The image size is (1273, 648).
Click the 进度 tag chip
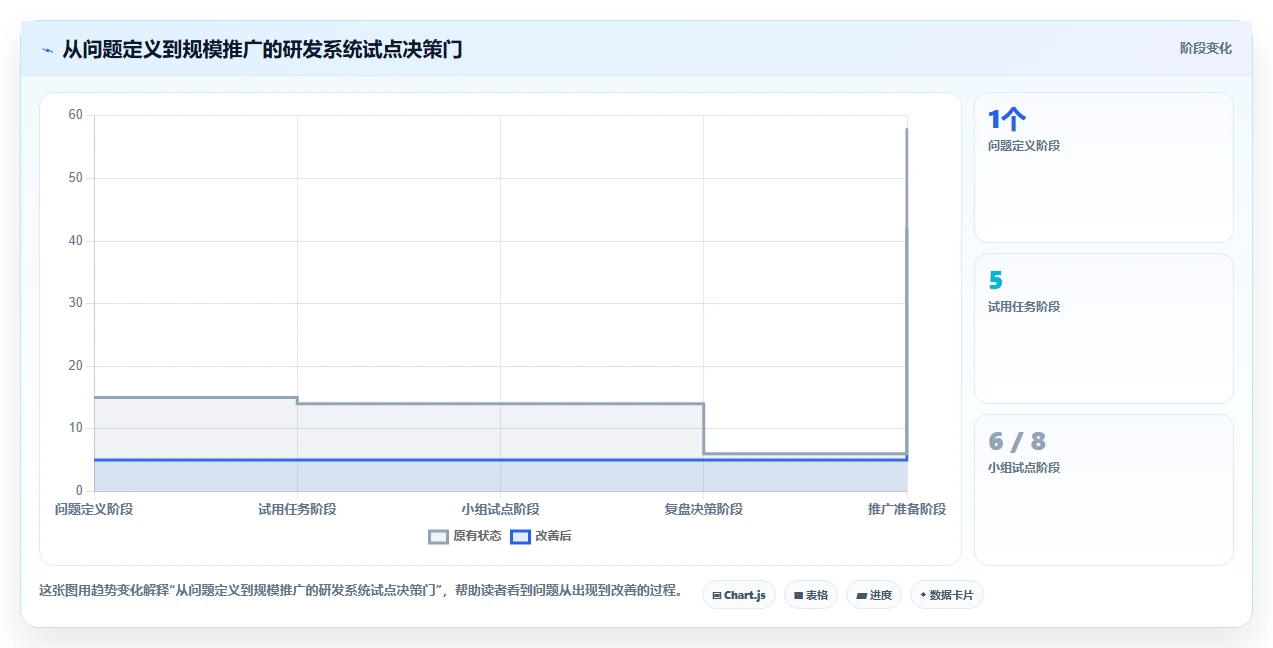(874, 595)
